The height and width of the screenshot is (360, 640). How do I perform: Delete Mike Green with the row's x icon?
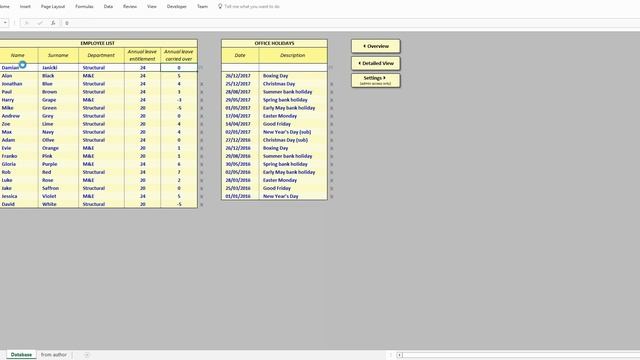click(202, 108)
